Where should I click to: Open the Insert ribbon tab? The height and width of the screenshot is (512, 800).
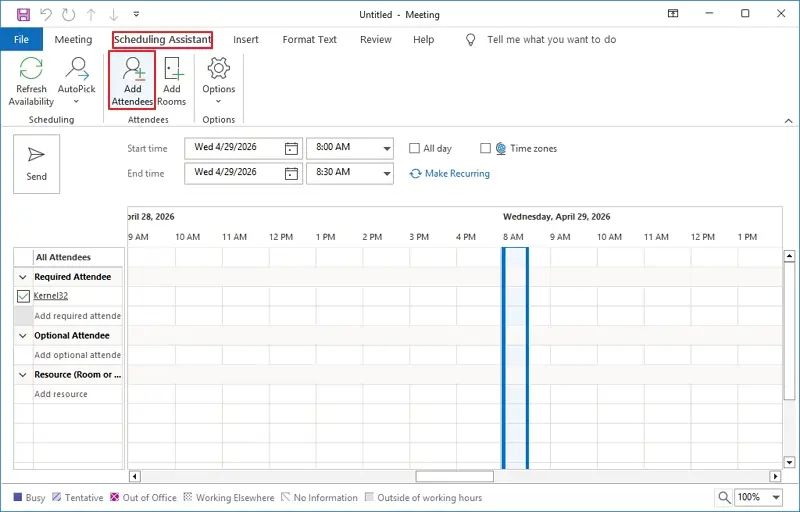click(x=246, y=39)
